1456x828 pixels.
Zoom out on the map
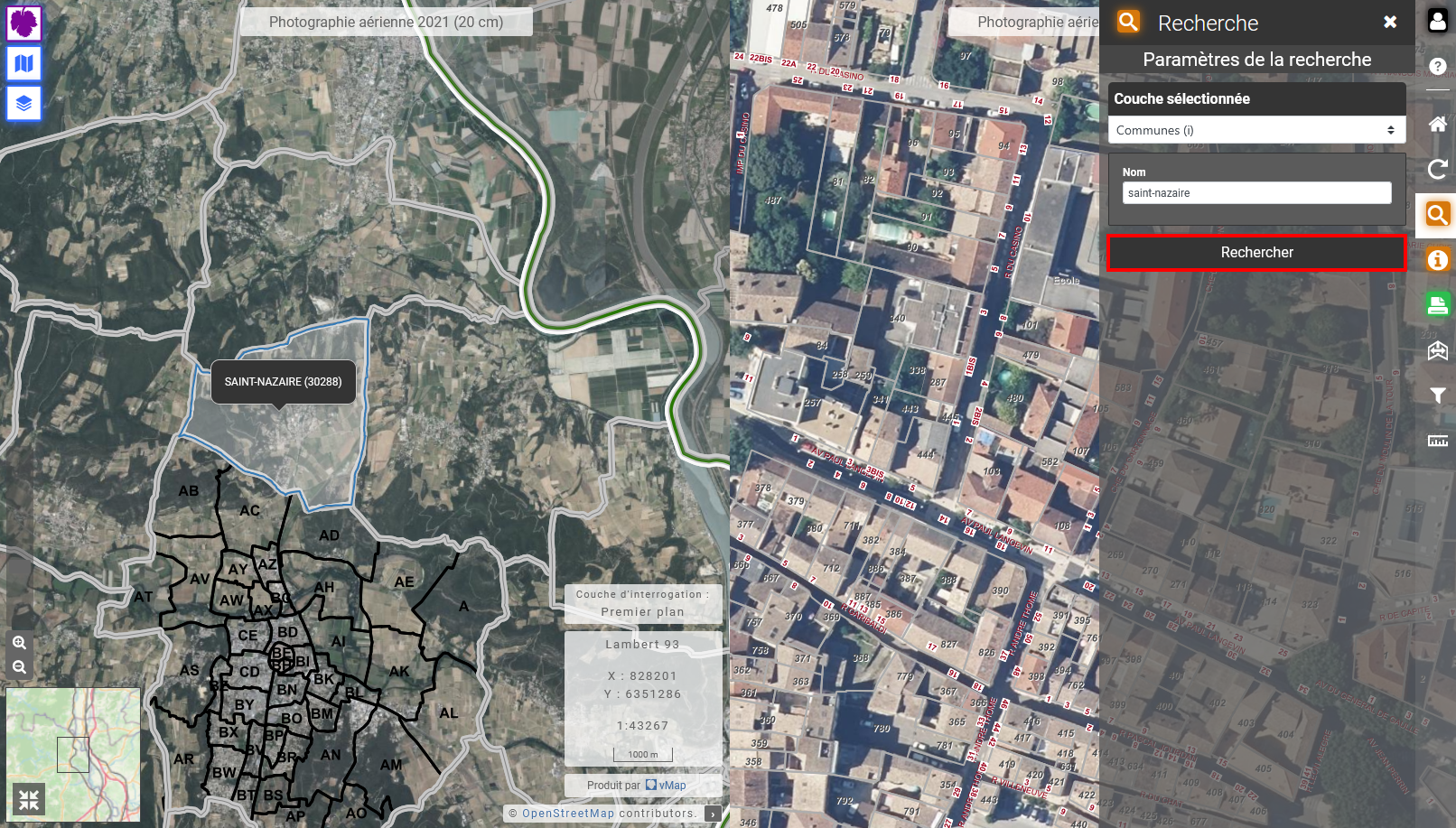(19, 667)
